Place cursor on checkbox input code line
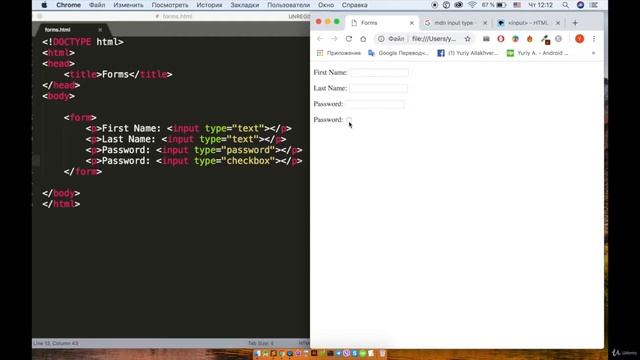Image resolution: width=640 pixels, height=360 pixels. click(194, 161)
